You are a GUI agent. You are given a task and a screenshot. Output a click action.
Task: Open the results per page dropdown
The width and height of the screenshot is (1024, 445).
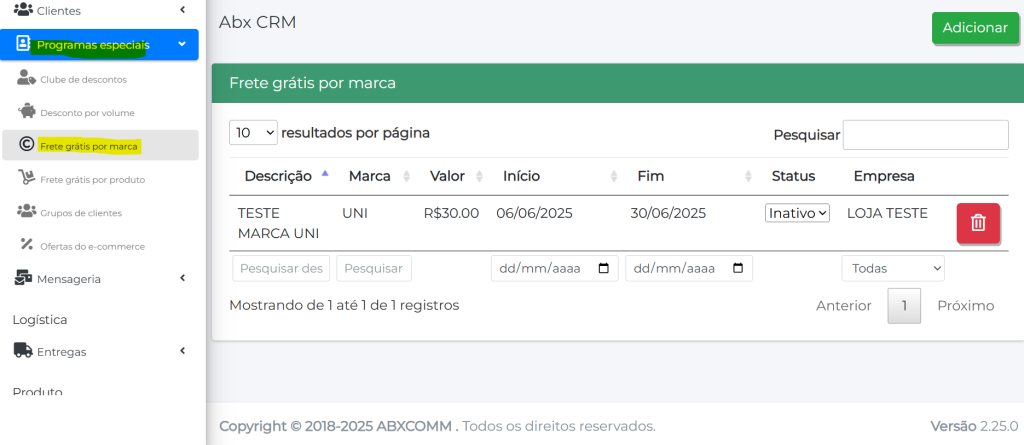[254, 132]
